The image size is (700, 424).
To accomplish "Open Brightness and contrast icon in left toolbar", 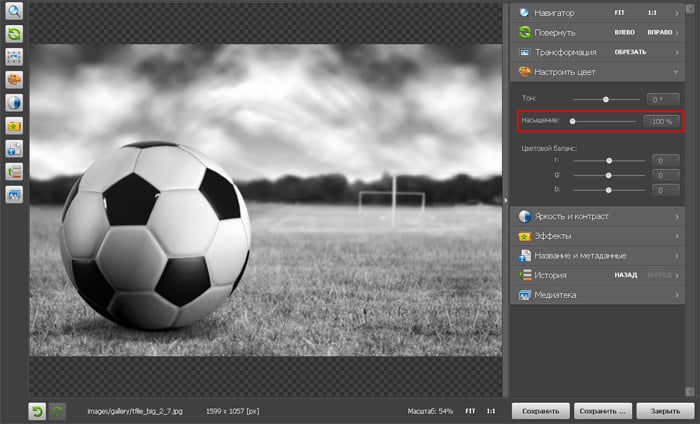I will 14,102.
